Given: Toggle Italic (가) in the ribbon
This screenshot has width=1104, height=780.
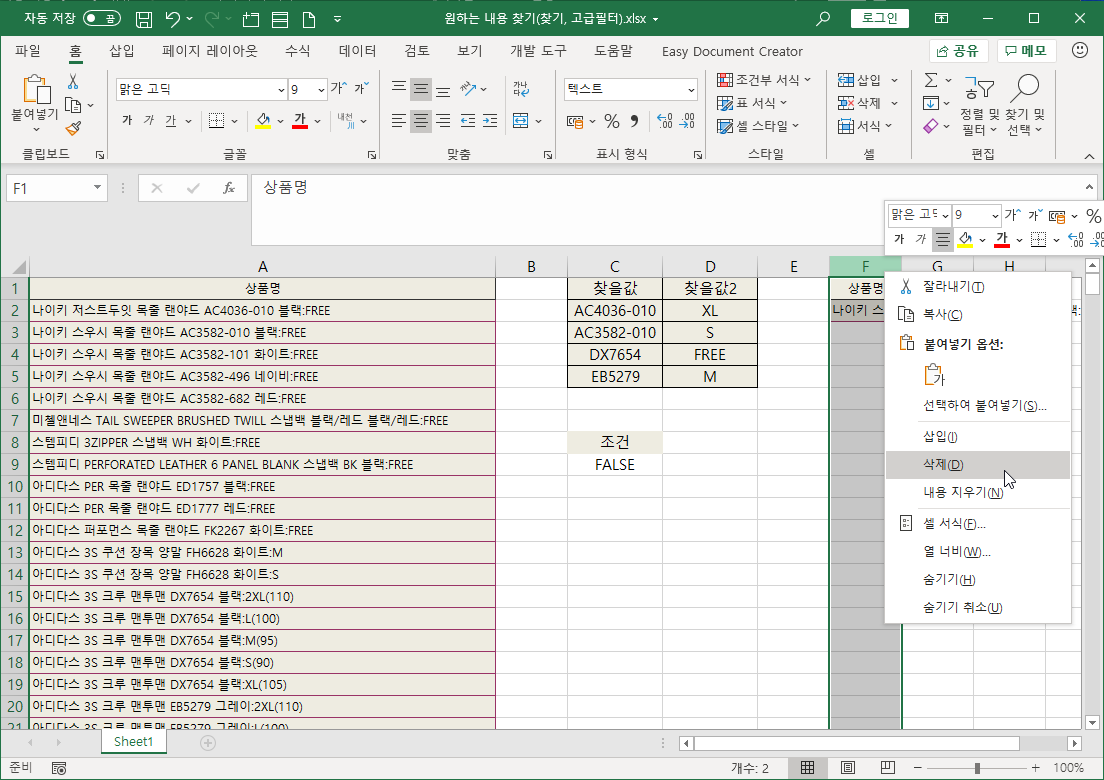Looking at the screenshot, I should pyautogui.click(x=149, y=121).
